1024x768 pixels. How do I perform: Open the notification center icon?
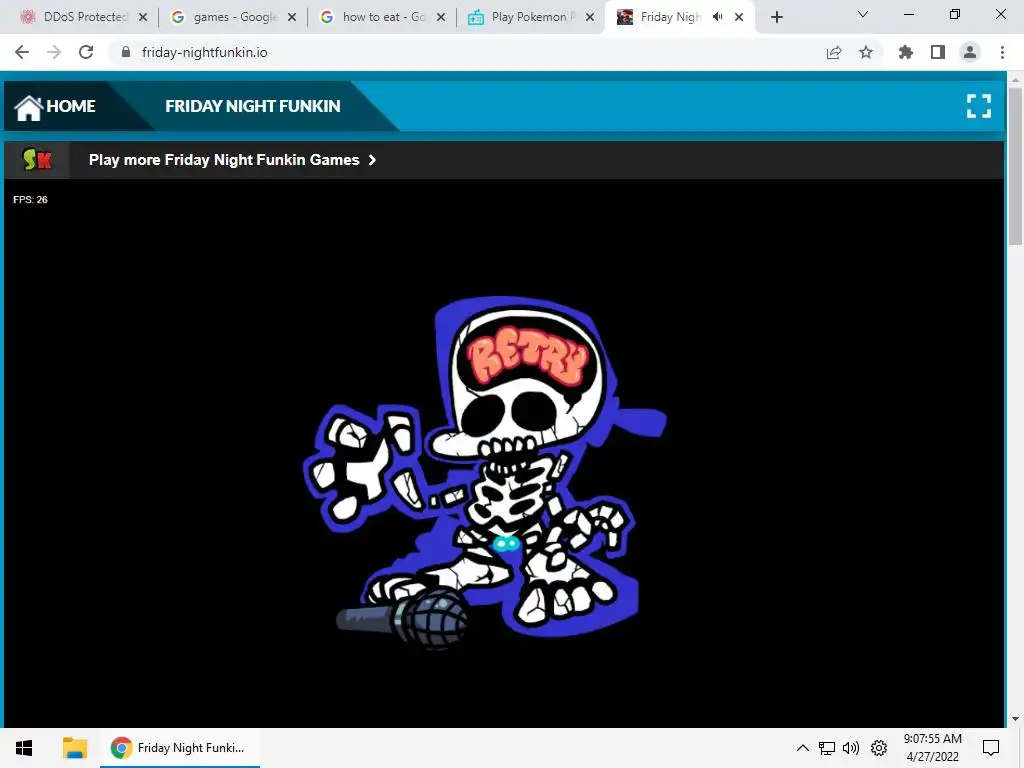(991, 748)
